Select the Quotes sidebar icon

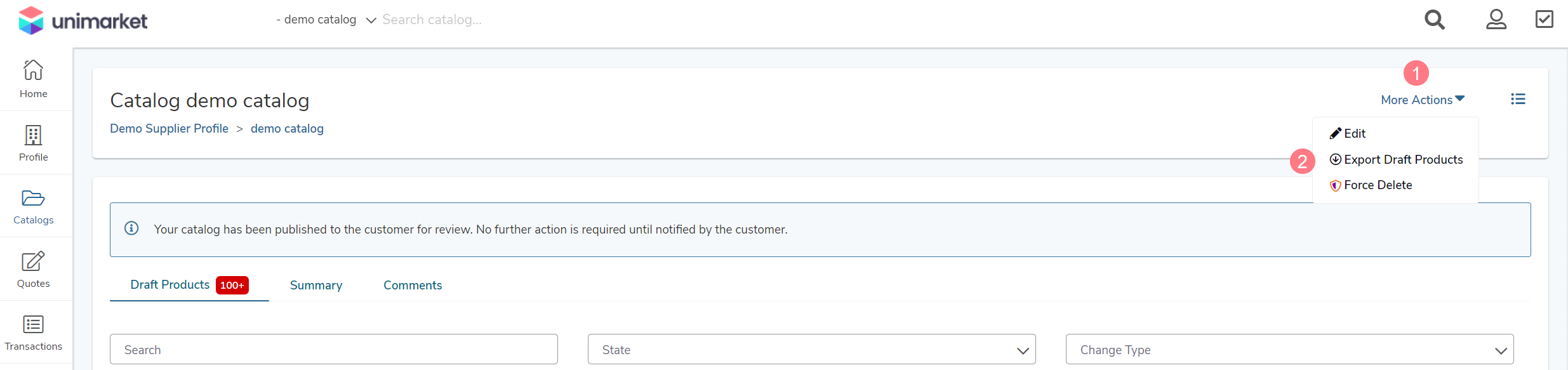pyautogui.click(x=33, y=261)
